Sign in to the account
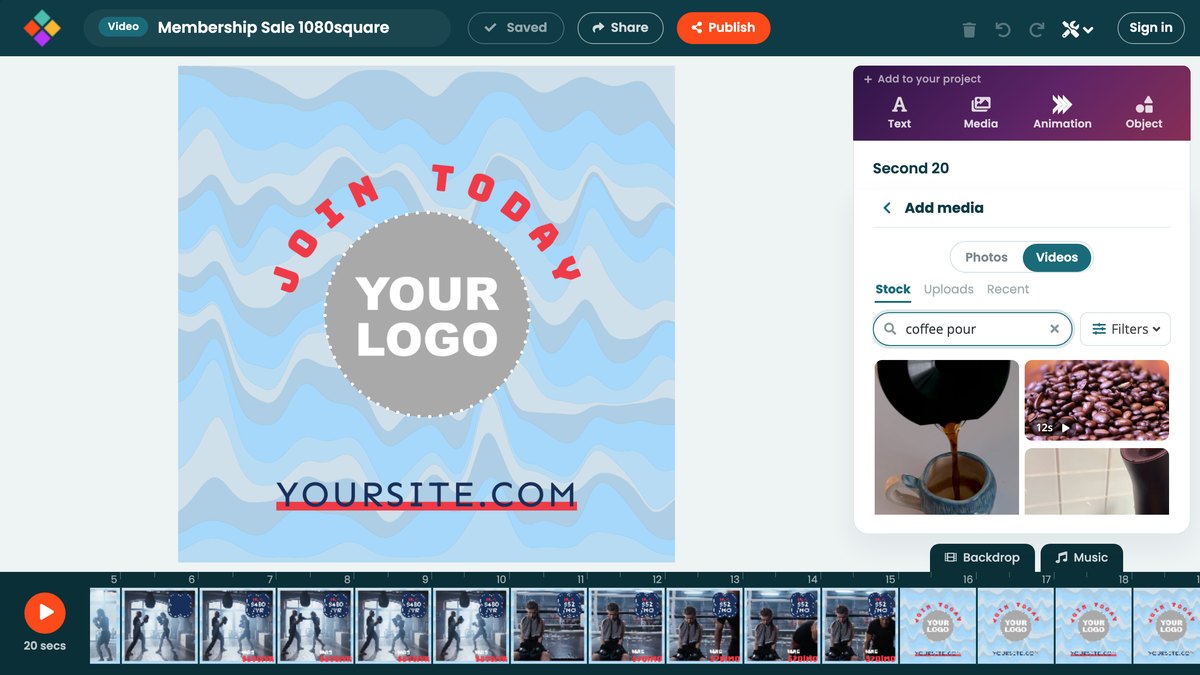This screenshot has height=675, width=1200. pyautogui.click(x=1151, y=28)
